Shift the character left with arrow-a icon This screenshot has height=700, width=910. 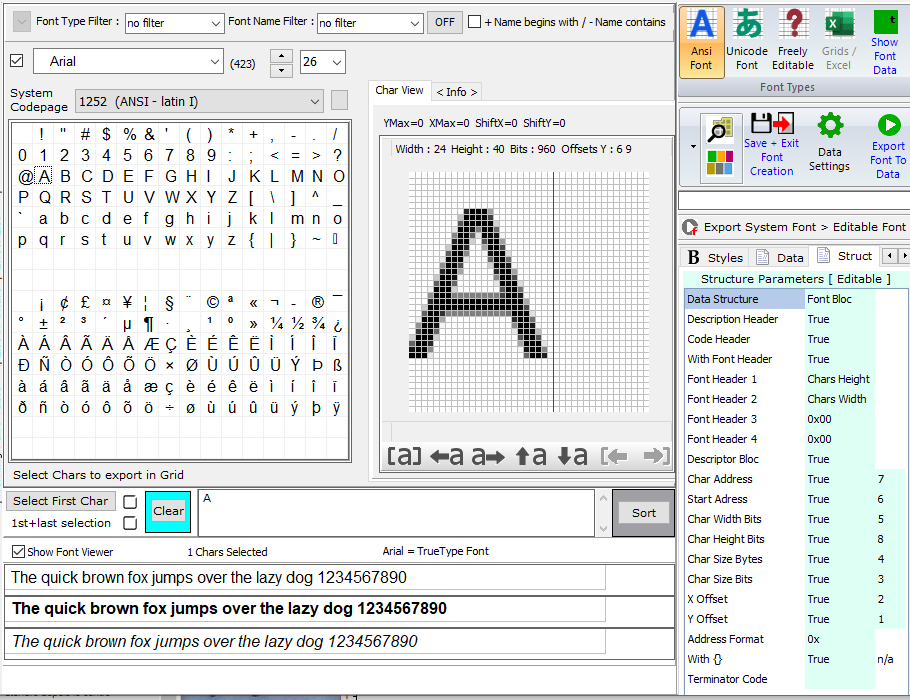[x=447, y=456]
